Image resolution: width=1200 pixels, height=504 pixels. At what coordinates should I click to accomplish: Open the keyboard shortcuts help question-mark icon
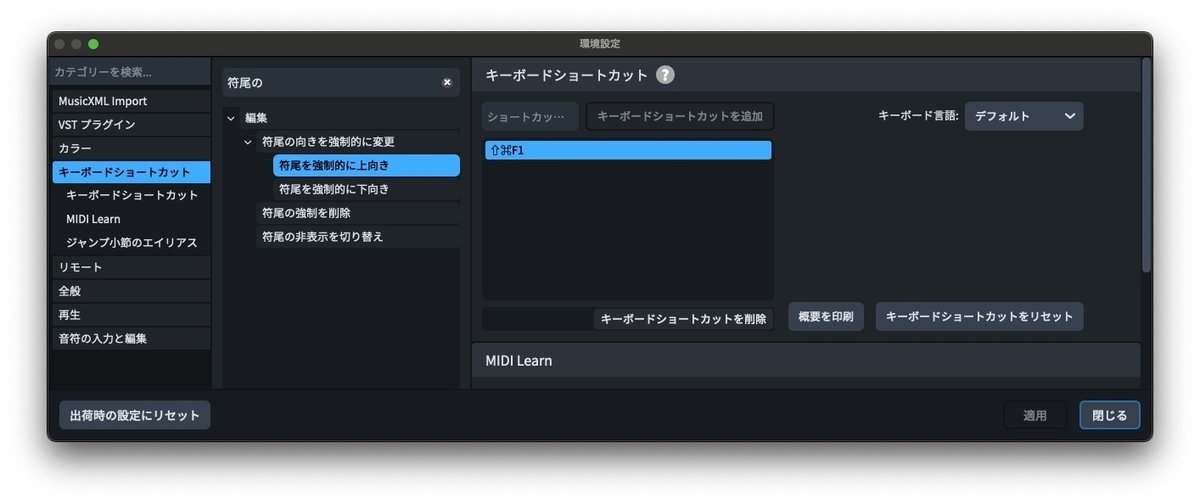665,75
